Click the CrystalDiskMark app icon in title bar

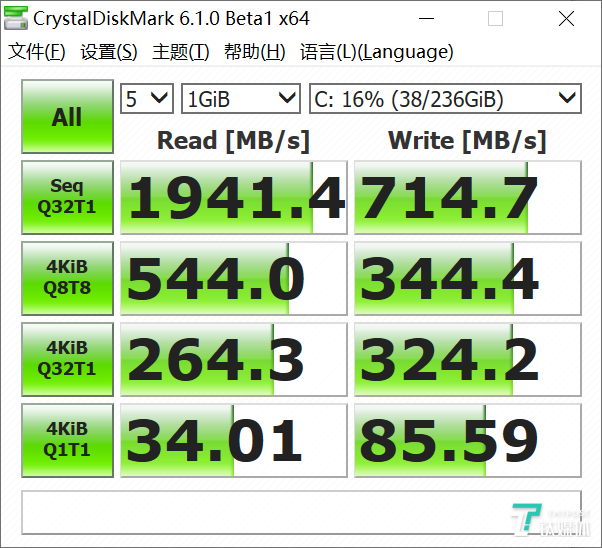[16, 19]
